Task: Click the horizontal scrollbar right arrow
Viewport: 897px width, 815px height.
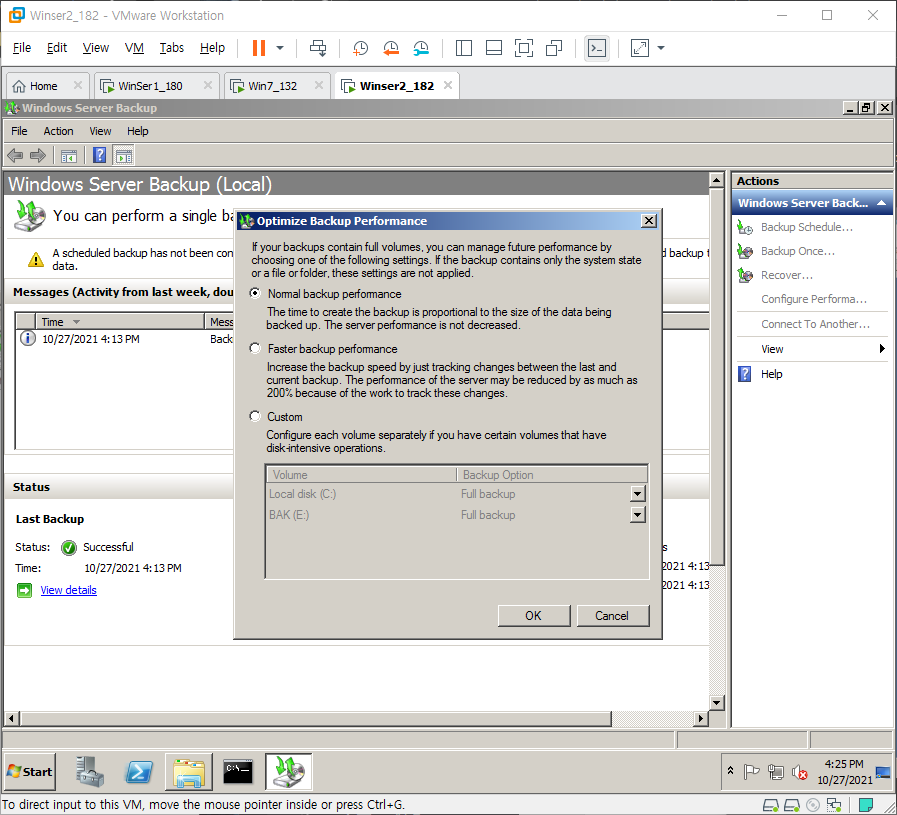Action: coord(701,718)
